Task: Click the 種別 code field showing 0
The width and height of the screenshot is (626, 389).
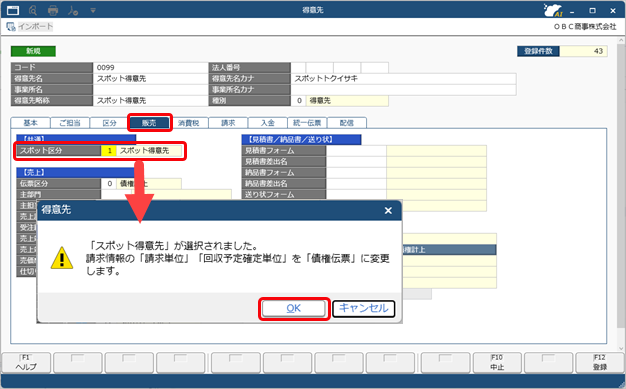Action: click(x=299, y=101)
